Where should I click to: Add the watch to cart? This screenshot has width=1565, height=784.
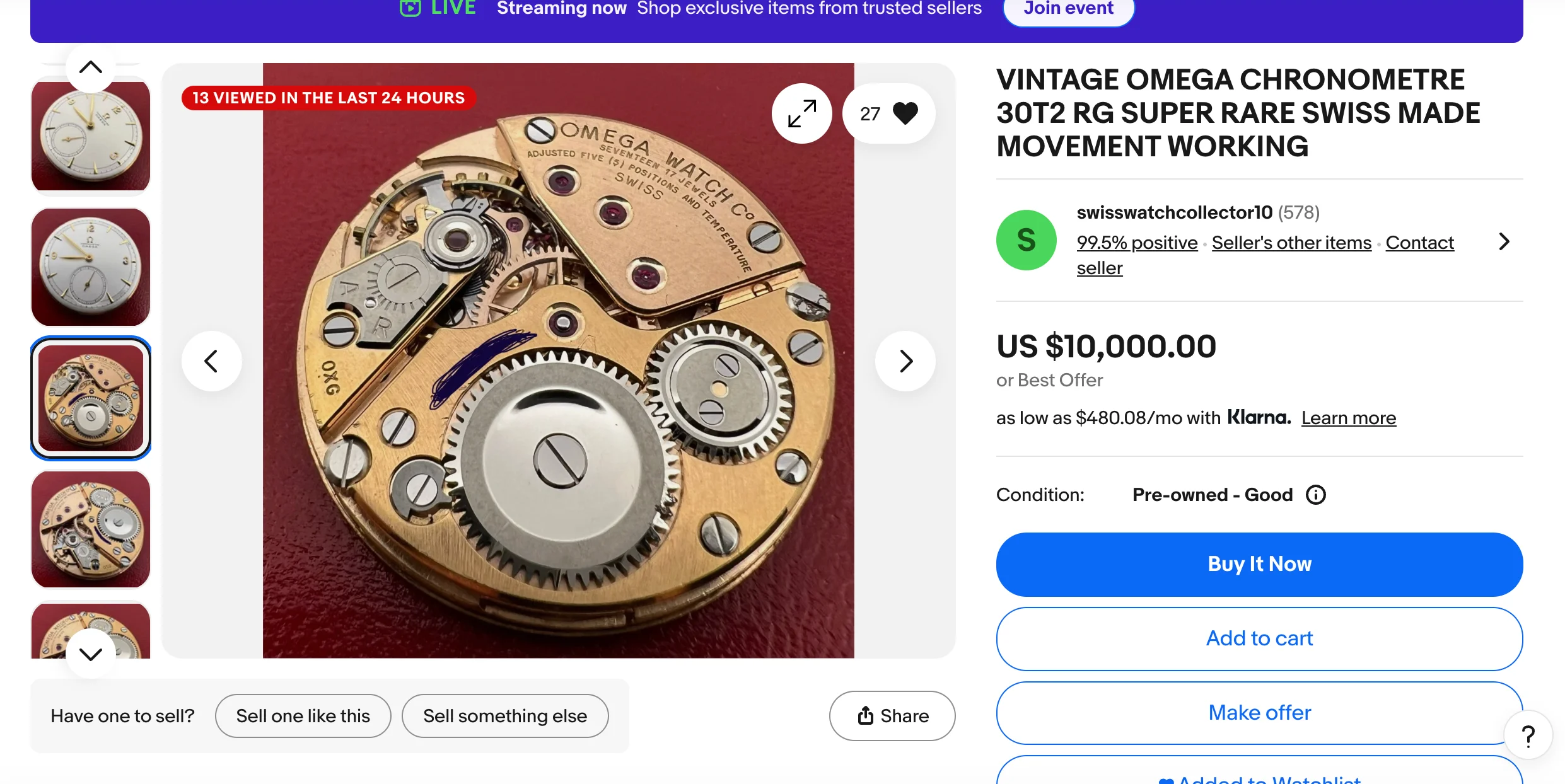[1259, 638]
